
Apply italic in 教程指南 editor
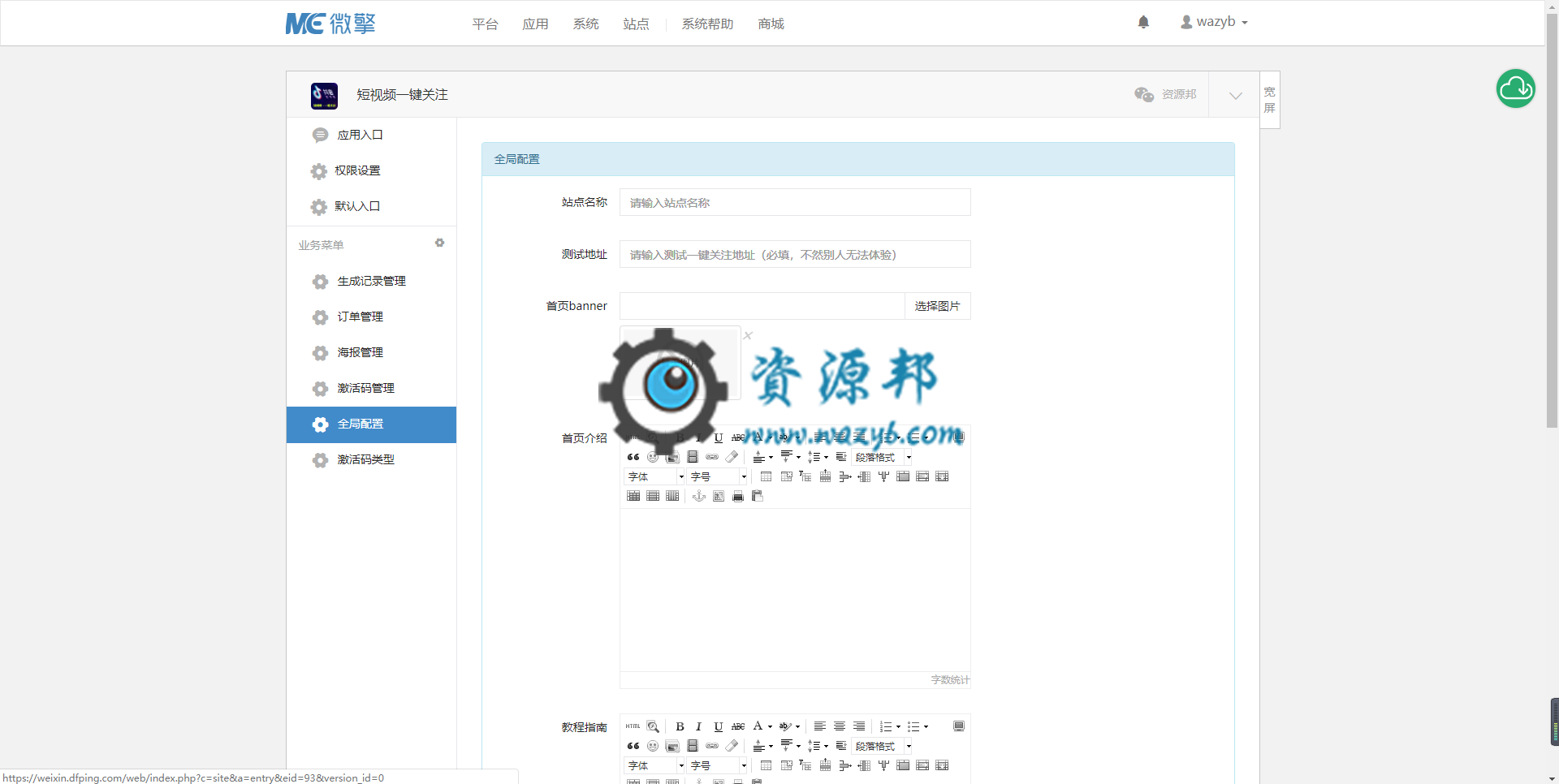(698, 726)
